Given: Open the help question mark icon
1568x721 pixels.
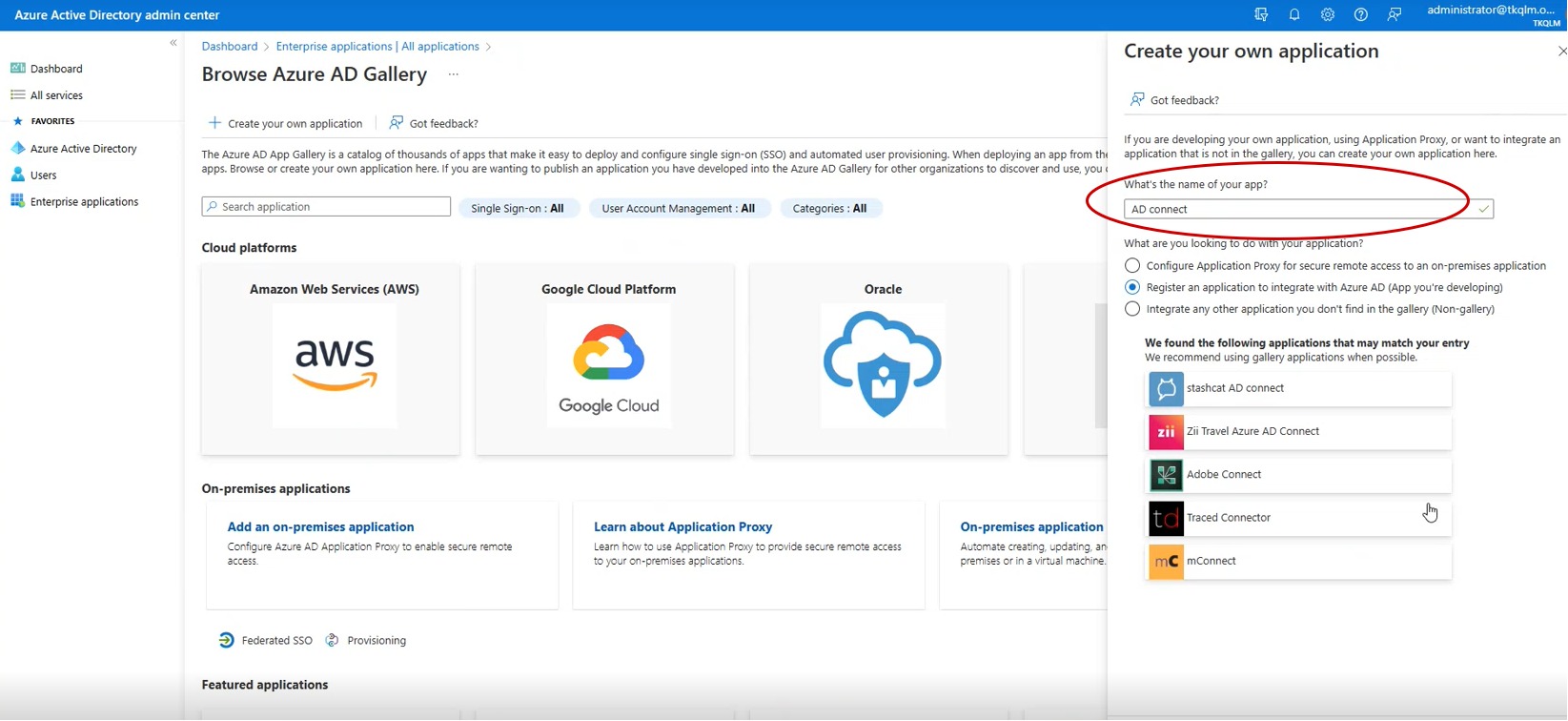Looking at the screenshot, I should [x=1361, y=14].
